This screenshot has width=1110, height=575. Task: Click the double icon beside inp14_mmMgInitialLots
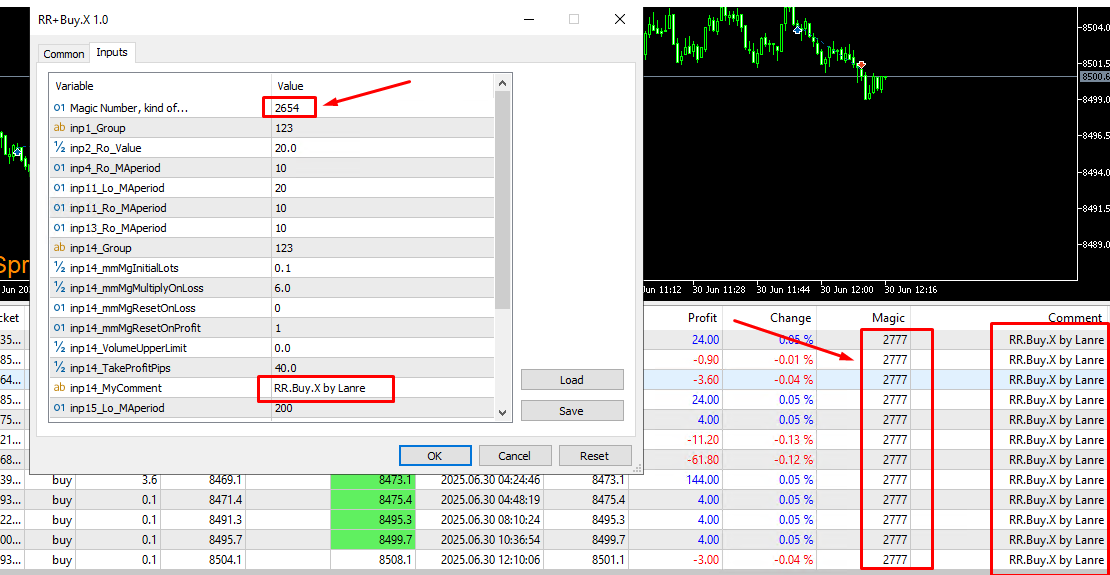59,268
